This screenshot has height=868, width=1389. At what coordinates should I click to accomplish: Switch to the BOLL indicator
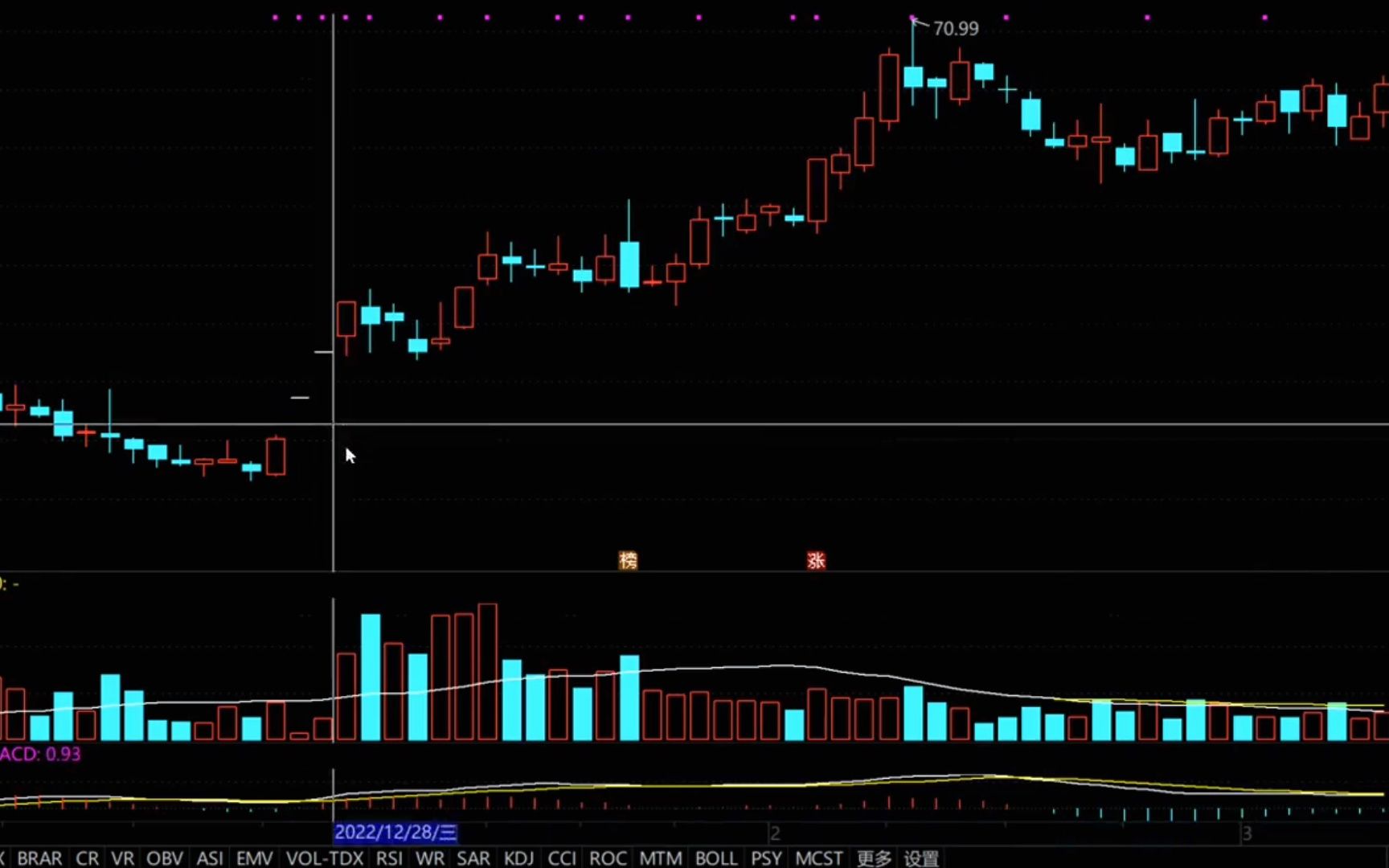coord(716,858)
